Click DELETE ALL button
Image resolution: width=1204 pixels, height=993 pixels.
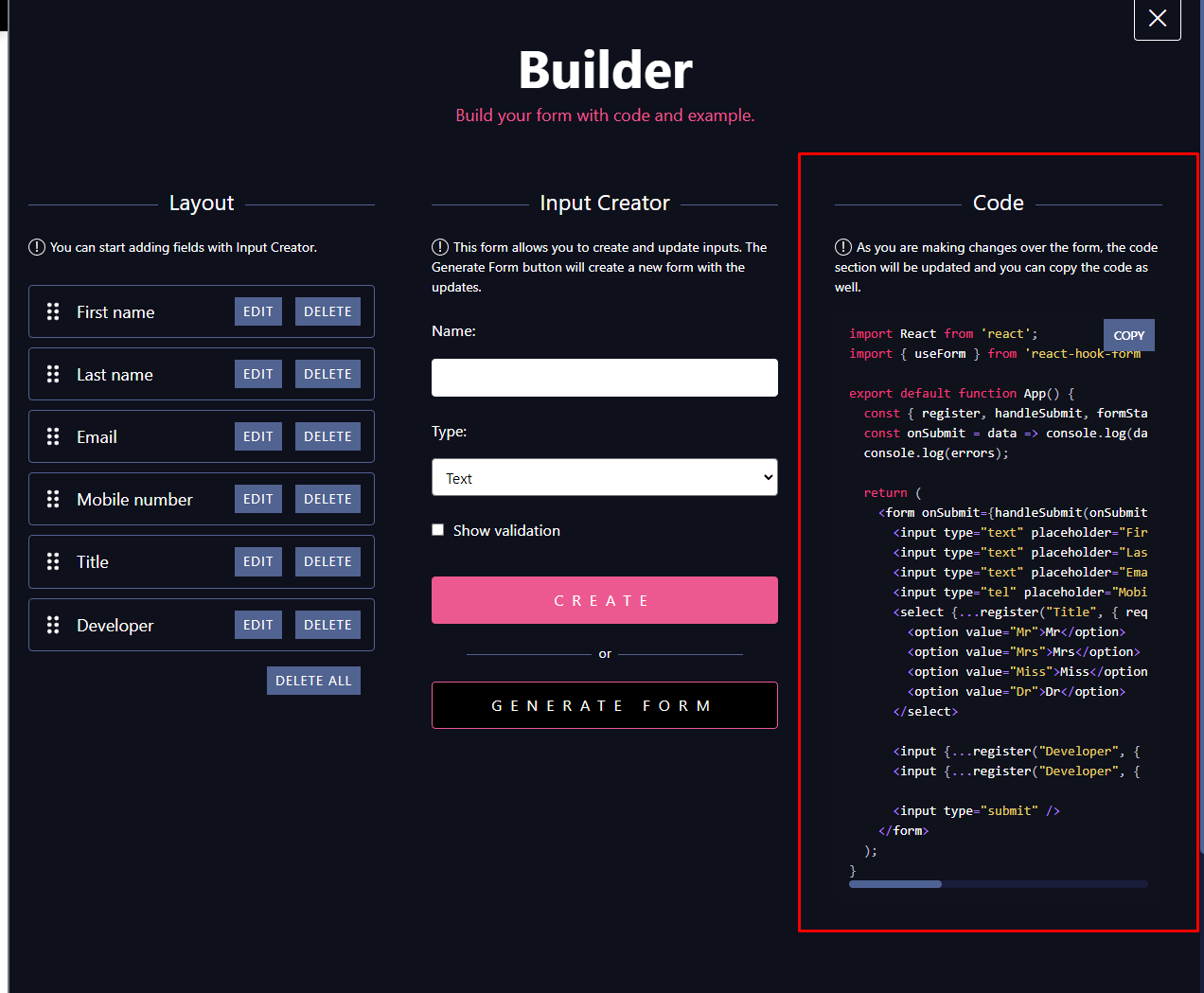pyautogui.click(x=313, y=681)
